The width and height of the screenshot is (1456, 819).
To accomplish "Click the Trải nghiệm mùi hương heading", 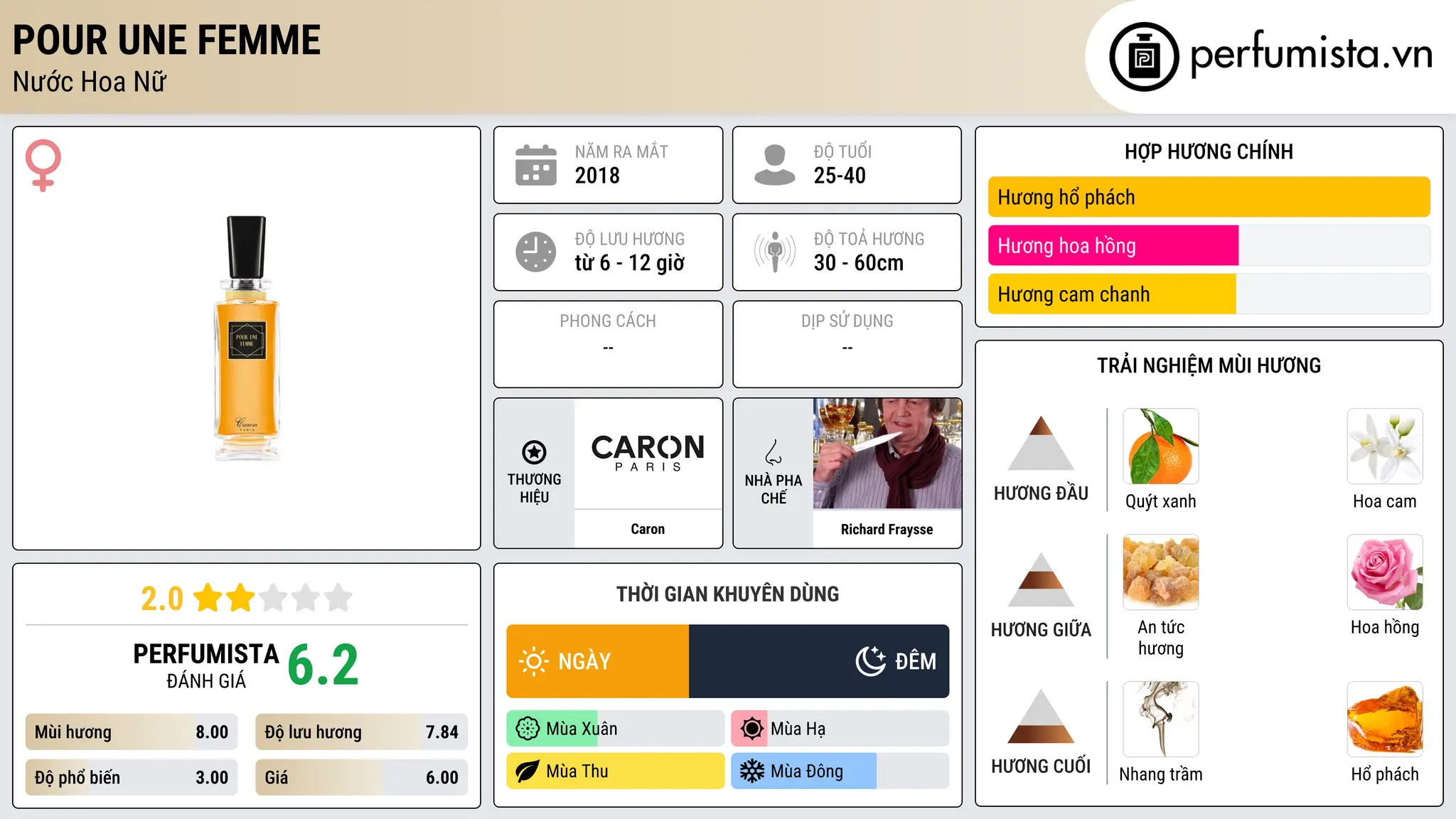I will [x=1209, y=365].
